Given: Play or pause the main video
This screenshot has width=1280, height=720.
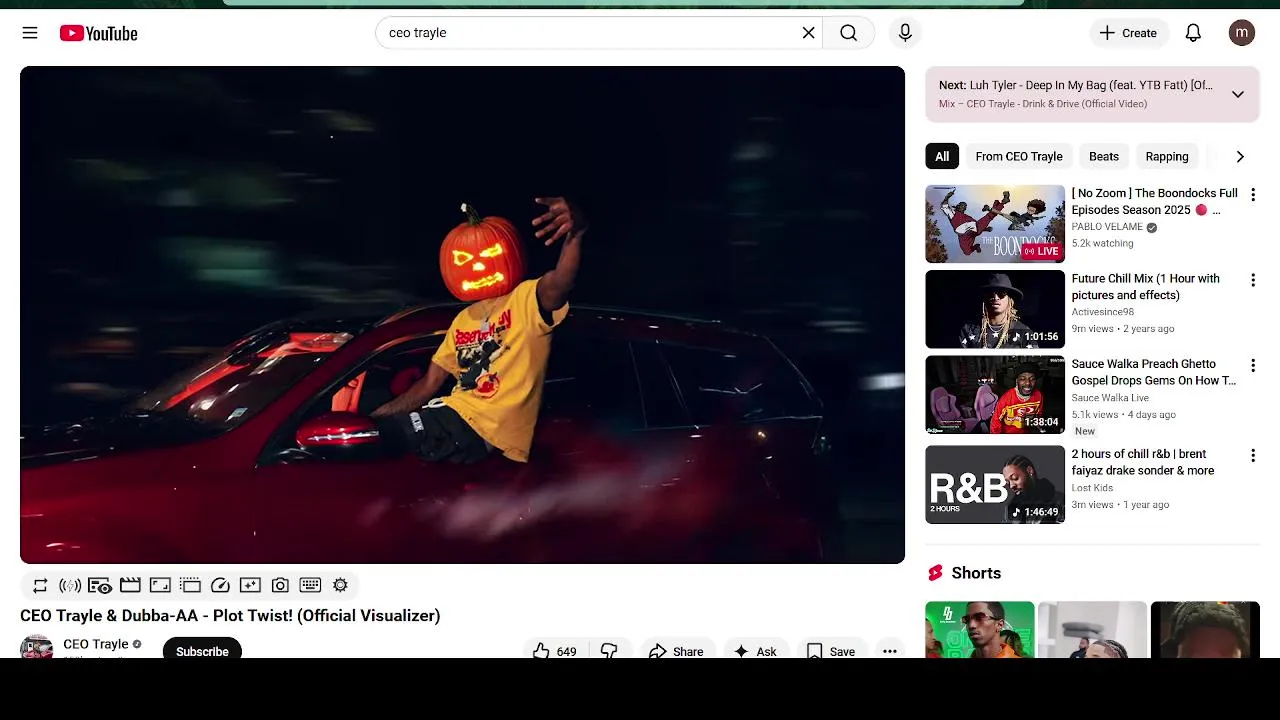Looking at the screenshot, I should [462, 314].
